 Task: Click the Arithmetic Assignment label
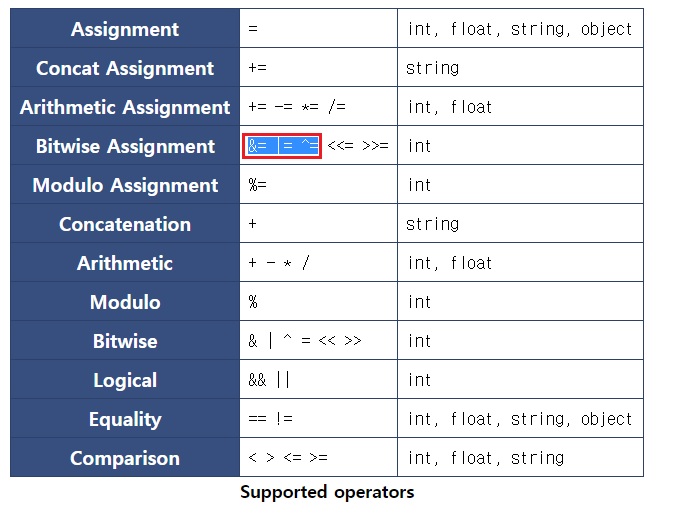(125, 107)
